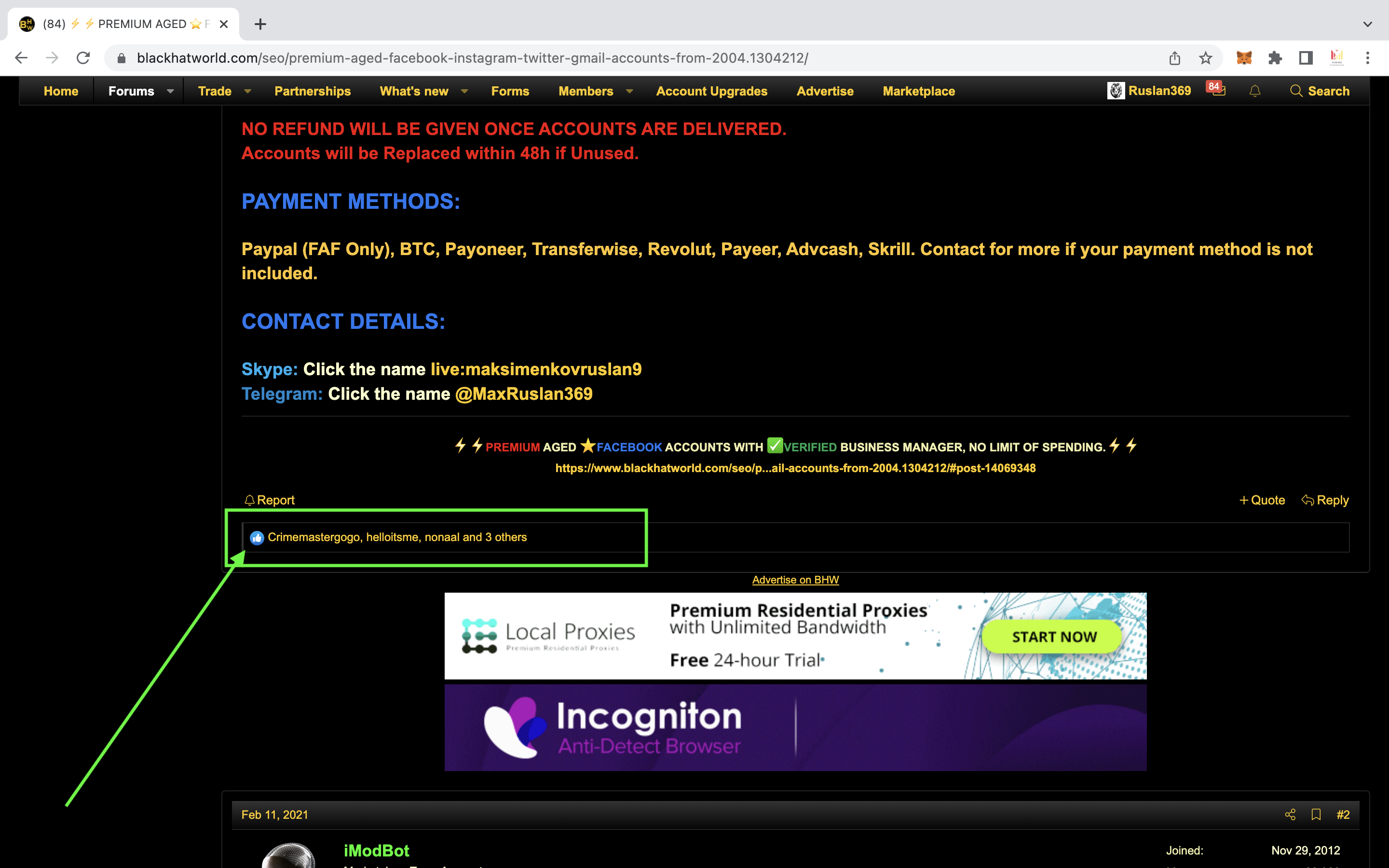Screen dimensions: 1389x868
Task: Click the Forums menu label
Action: click(132, 91)
